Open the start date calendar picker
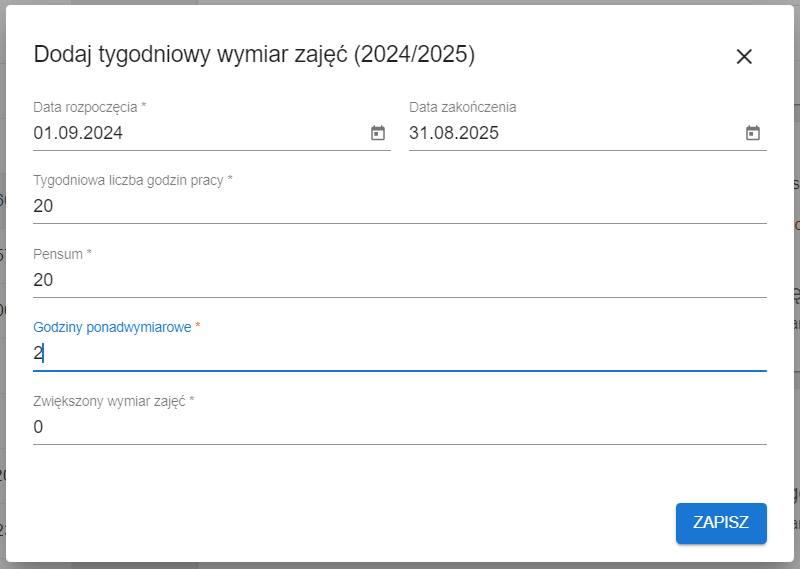The image size is (800, 569). point(378,133)
